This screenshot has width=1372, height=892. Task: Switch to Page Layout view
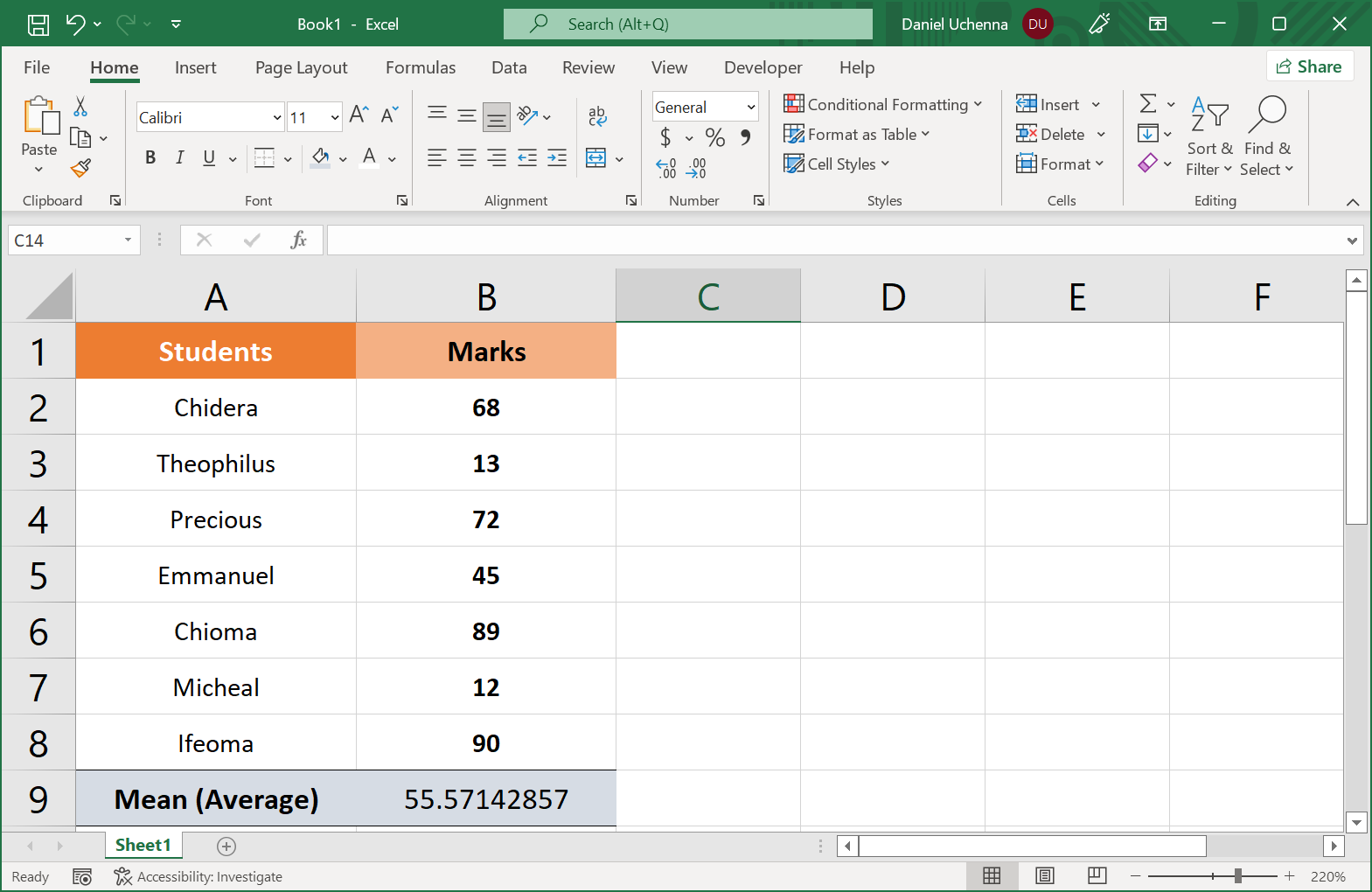(x=1044, y=875)
